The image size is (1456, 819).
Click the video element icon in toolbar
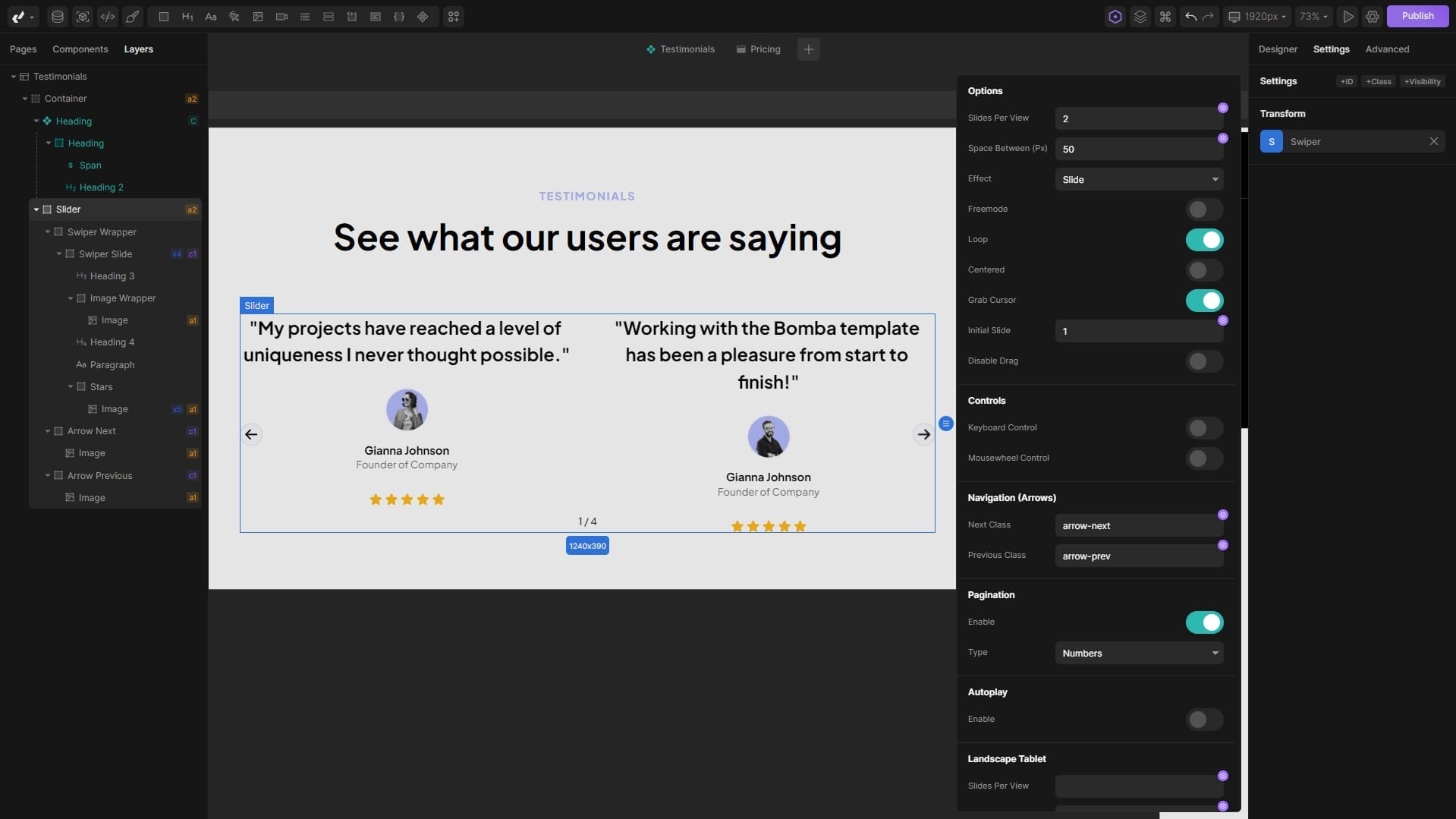coord(281,17)
